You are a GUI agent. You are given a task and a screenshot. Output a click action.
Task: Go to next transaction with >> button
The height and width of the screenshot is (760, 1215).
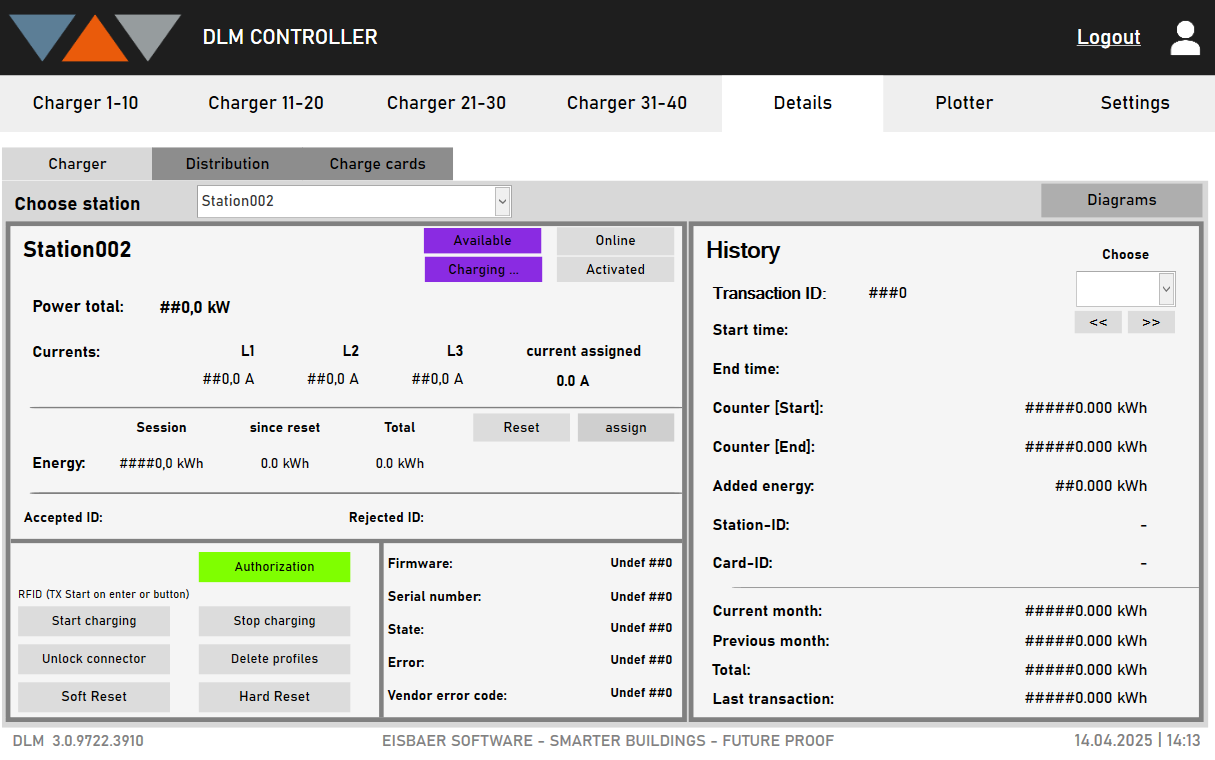[1151, 322]
